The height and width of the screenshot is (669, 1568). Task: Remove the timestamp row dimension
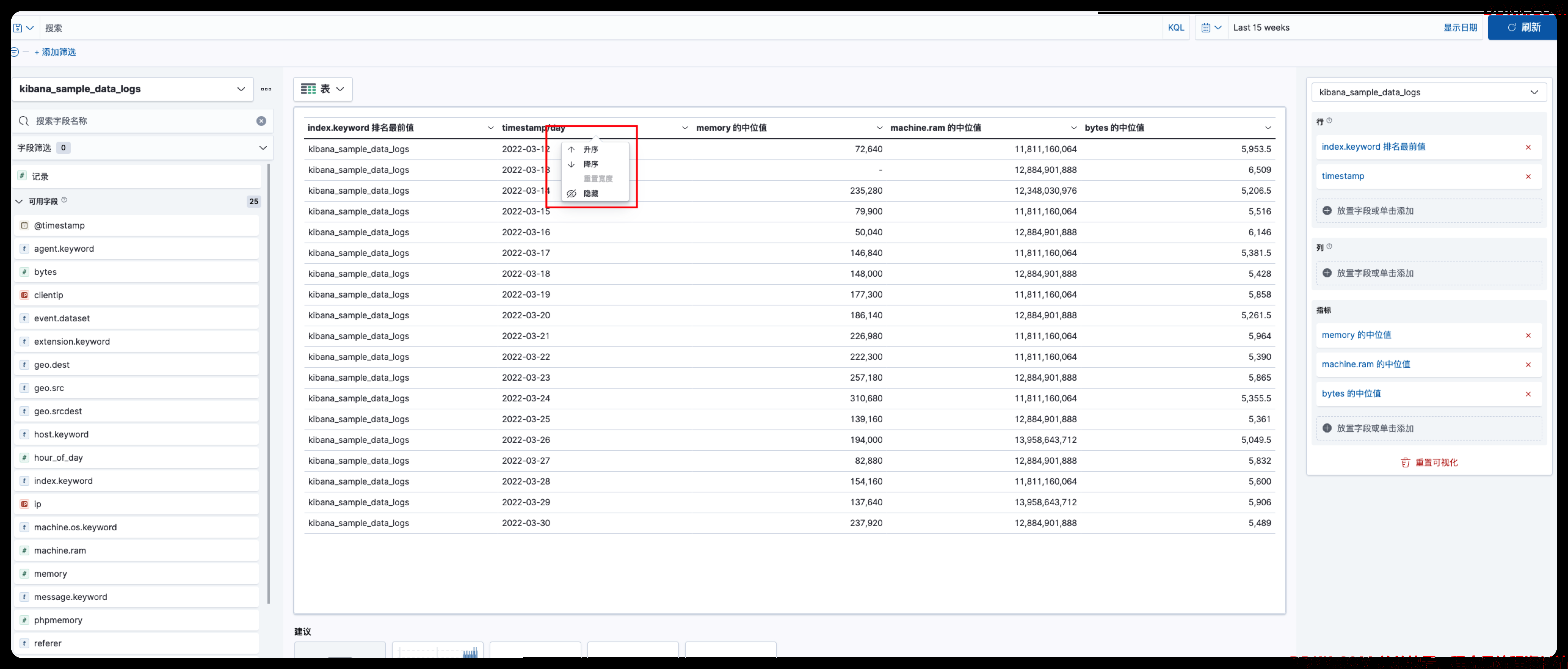click(x=1528, y=177)
